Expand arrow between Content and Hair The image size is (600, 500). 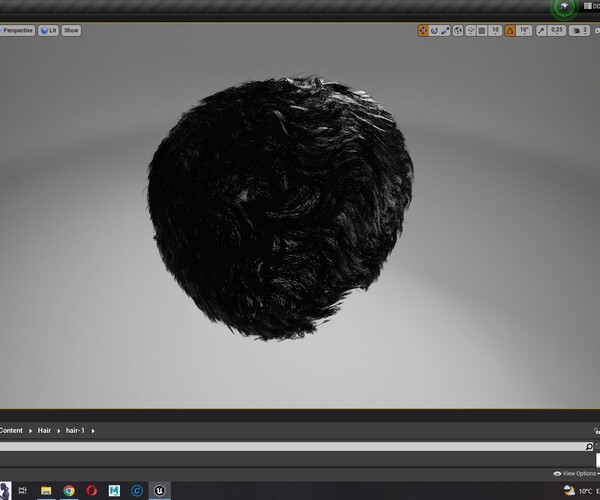coord(30,431)
